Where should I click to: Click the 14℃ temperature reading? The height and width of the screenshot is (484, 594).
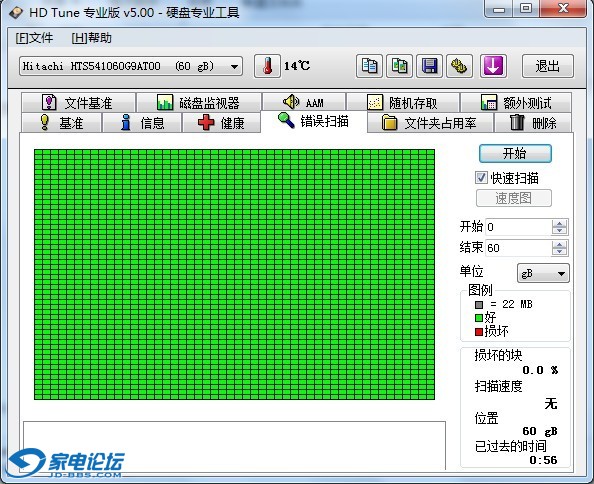point(297,66)
